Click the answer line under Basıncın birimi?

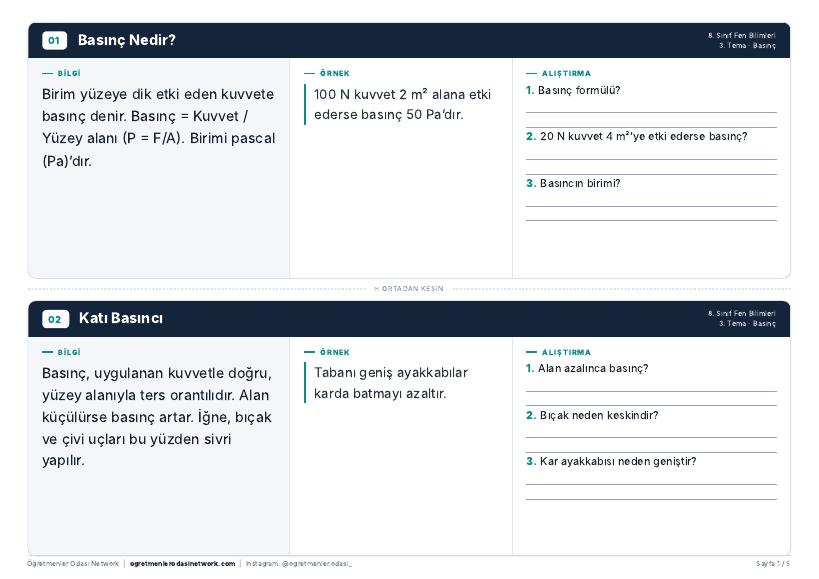[651, 206]
